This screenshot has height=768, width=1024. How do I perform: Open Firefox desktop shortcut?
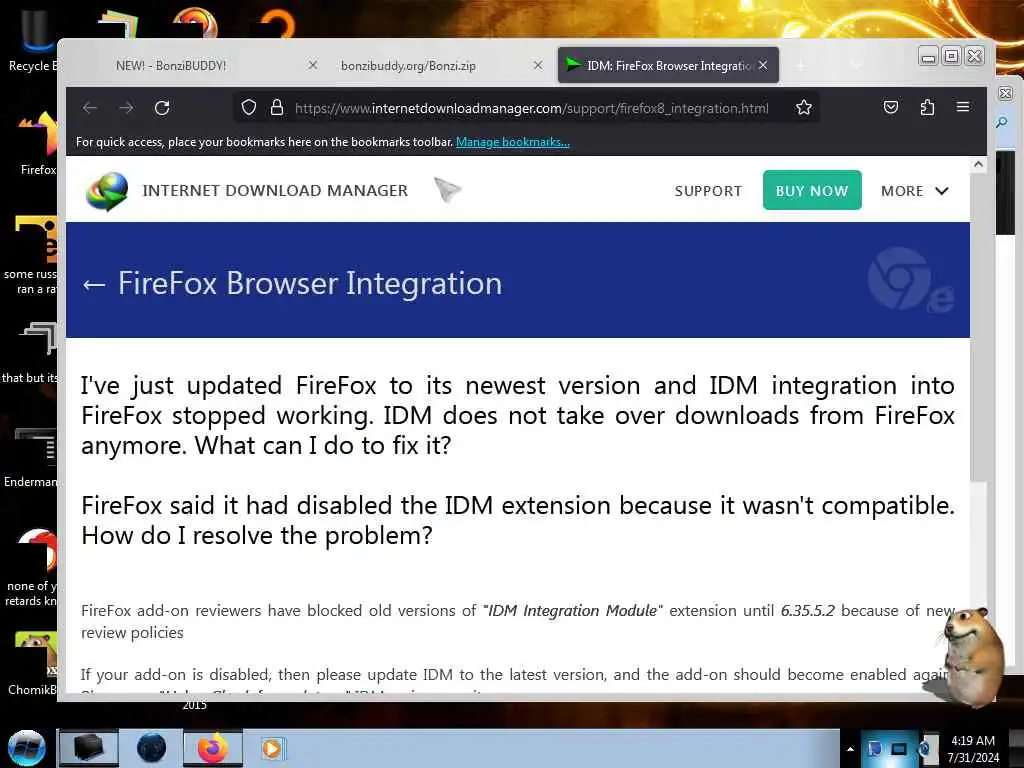[37, 144]
